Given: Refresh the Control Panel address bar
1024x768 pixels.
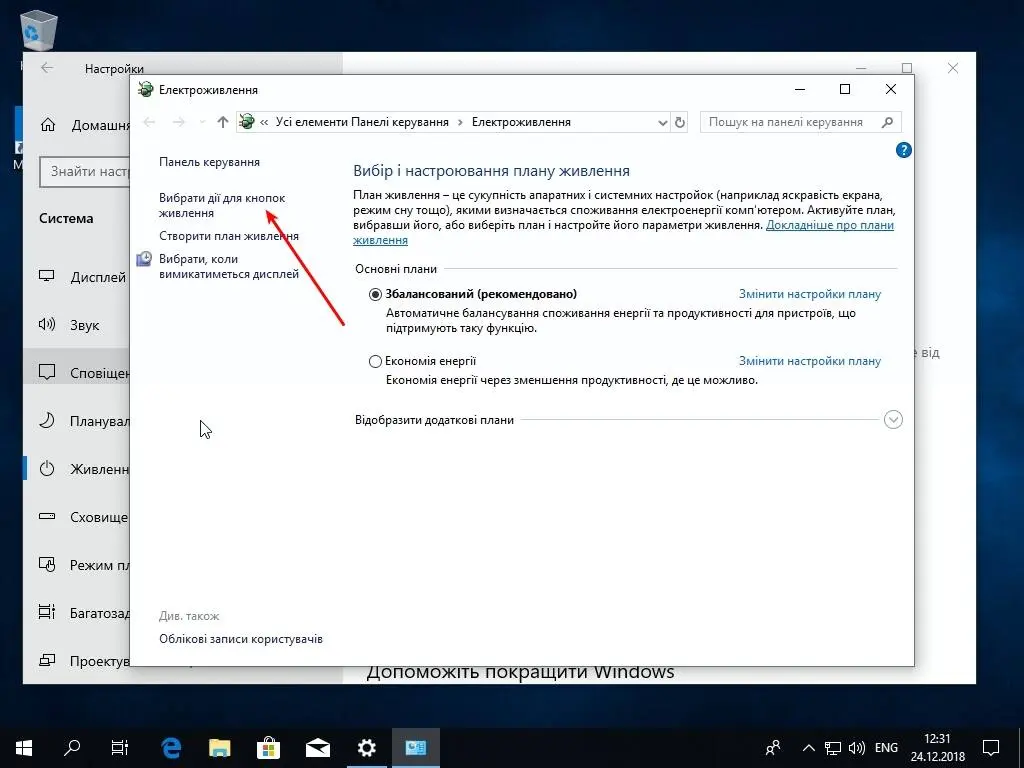Looking at the screenshot, I should point(680,122).
